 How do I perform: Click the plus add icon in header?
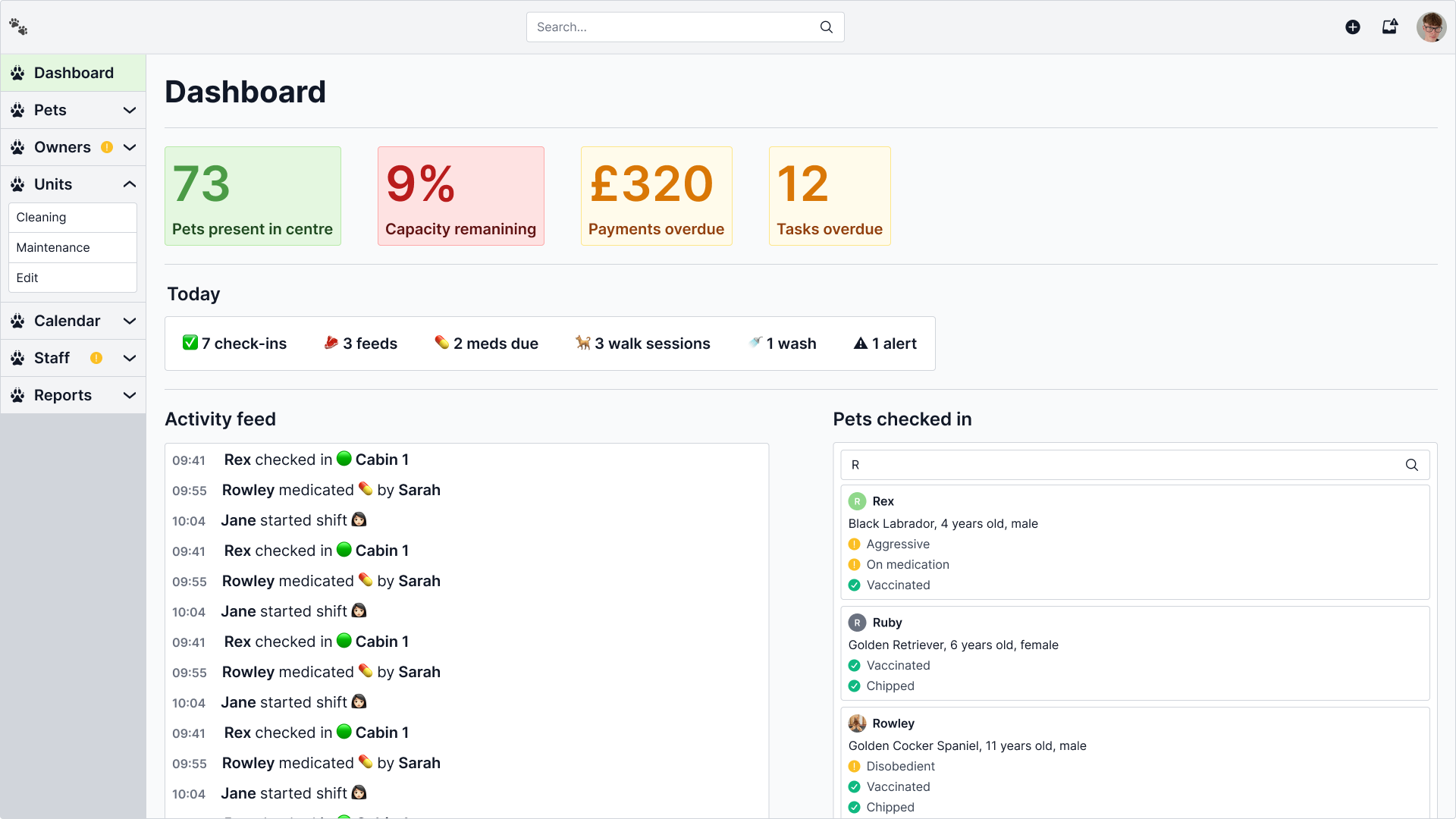[1352, 27]
